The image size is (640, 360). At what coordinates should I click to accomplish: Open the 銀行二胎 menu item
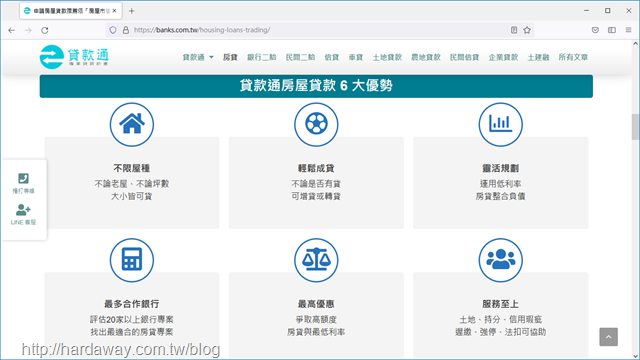pos(262,57)
